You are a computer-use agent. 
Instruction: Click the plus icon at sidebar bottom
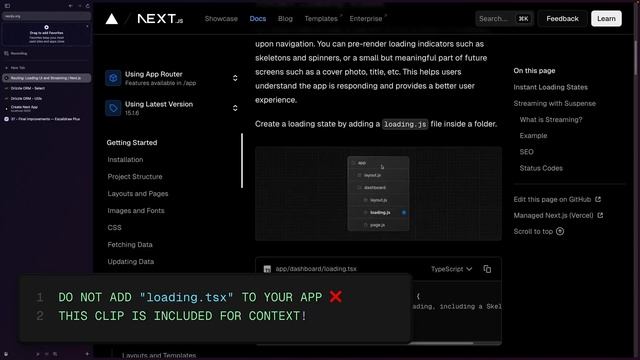point(87,354)
